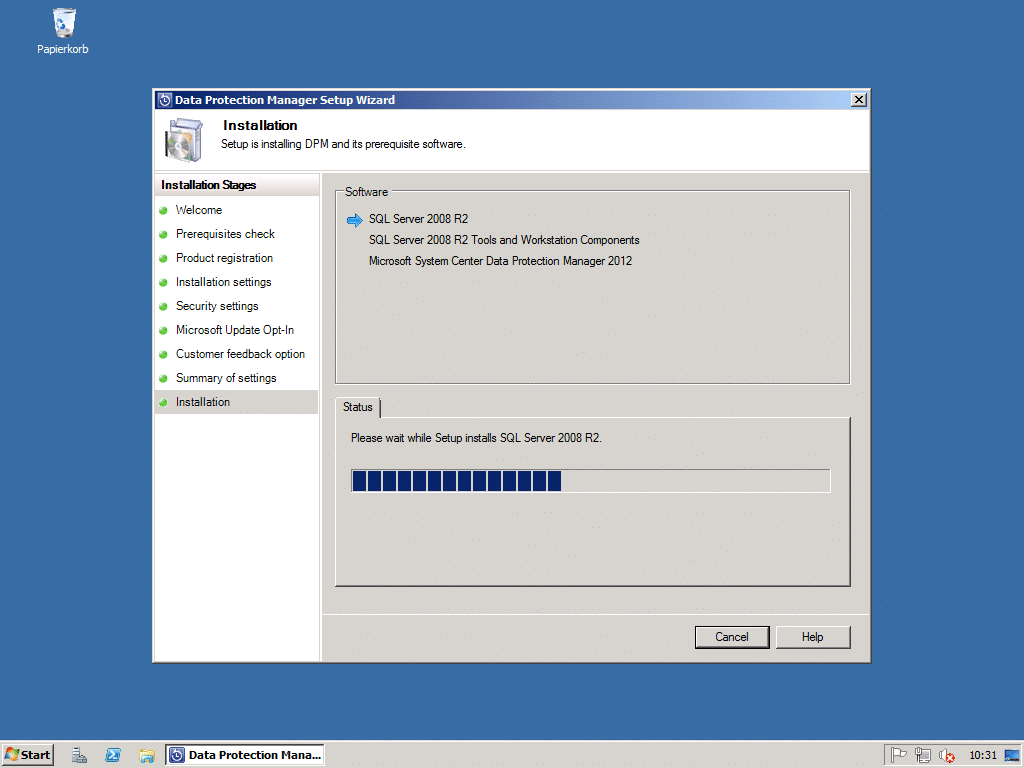
Task: Click the 'Please wait while Setup installs' message
Action: [476, 438]
